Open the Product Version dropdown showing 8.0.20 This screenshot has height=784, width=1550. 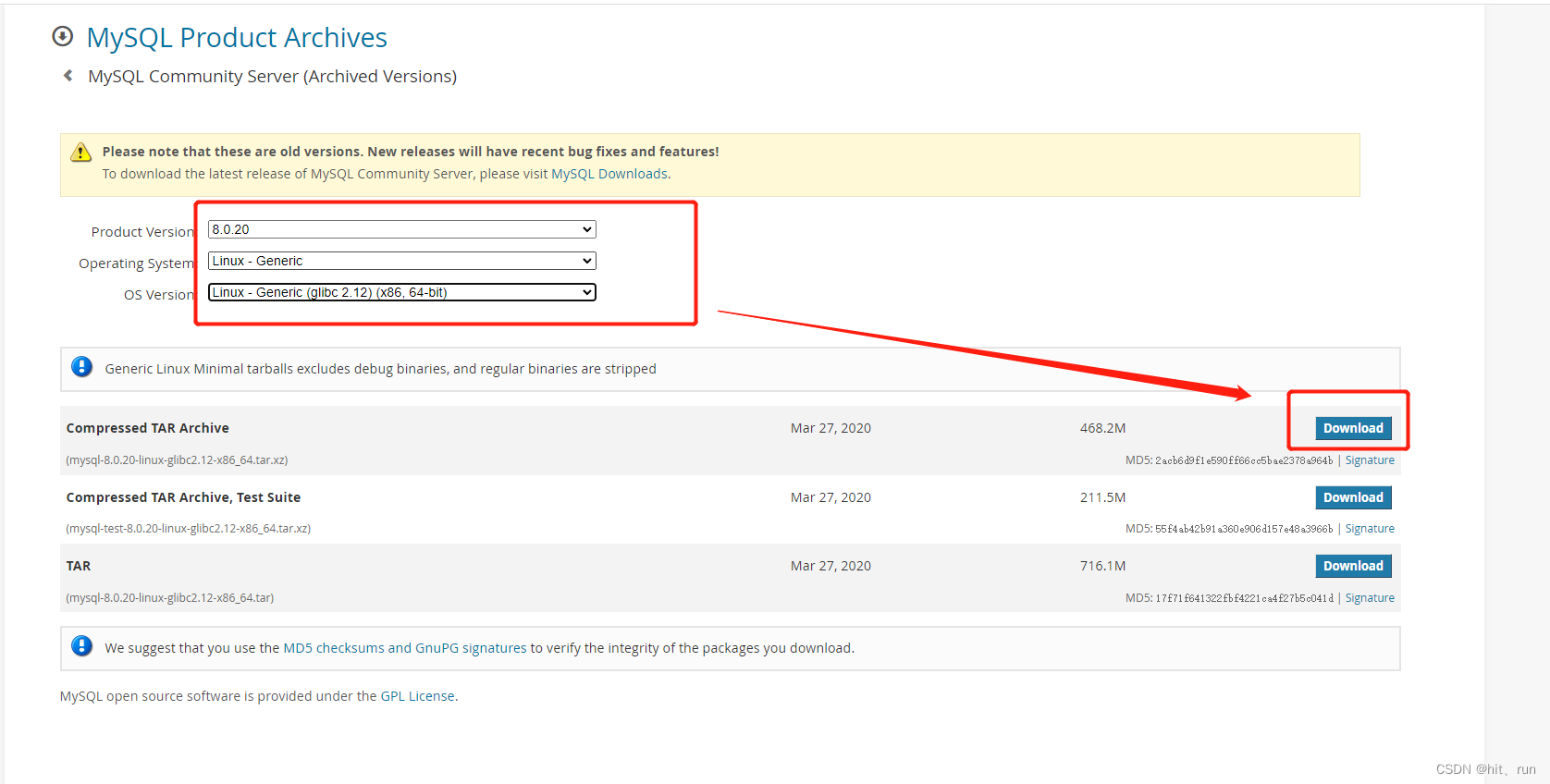402,229
